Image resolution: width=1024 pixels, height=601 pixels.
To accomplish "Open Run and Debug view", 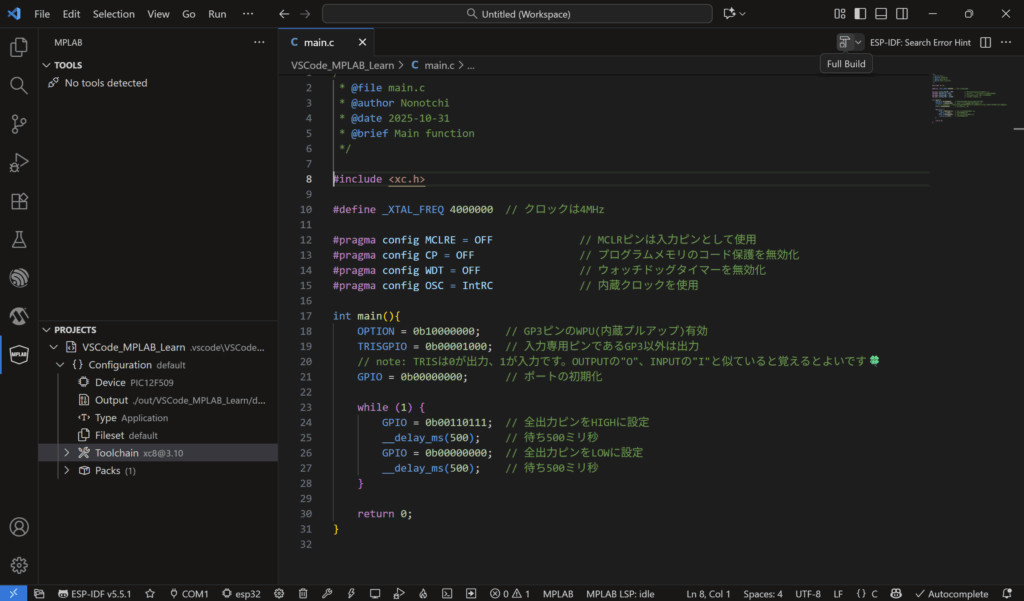I will (x=18, y=163).
